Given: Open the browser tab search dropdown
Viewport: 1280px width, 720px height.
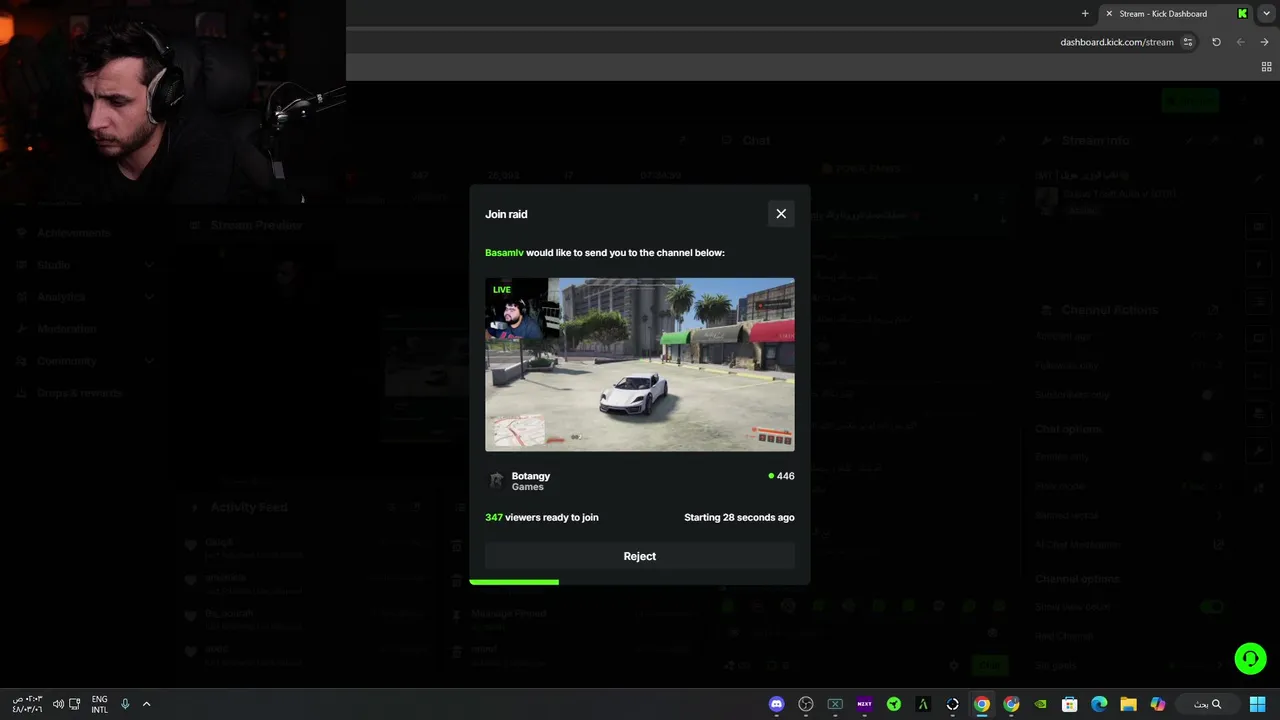Looking at the screenshot, I should [1267, 13].
